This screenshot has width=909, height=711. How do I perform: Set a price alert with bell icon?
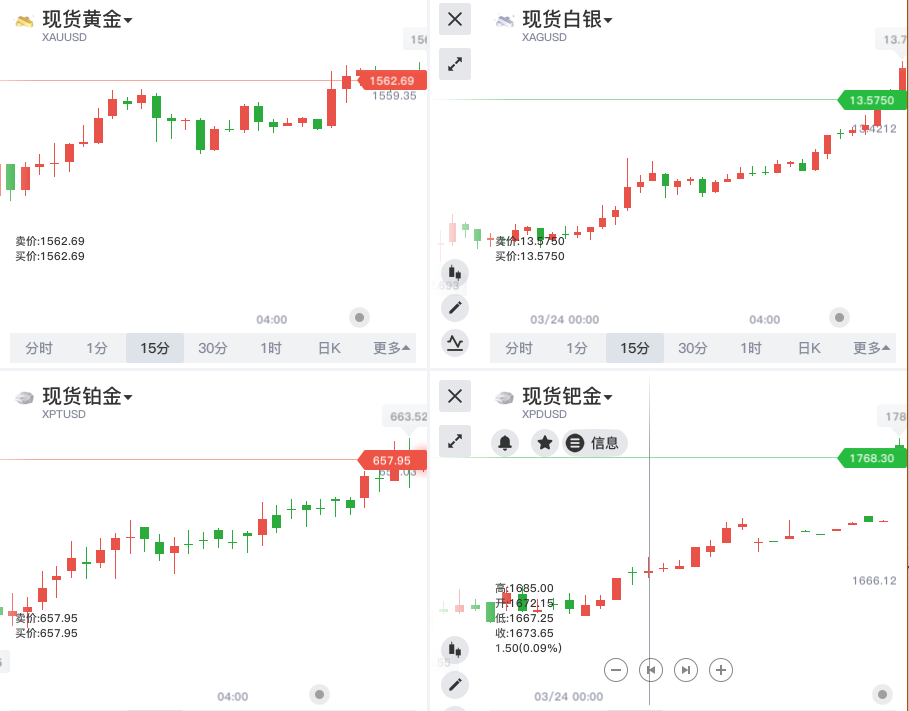[505, 443]
